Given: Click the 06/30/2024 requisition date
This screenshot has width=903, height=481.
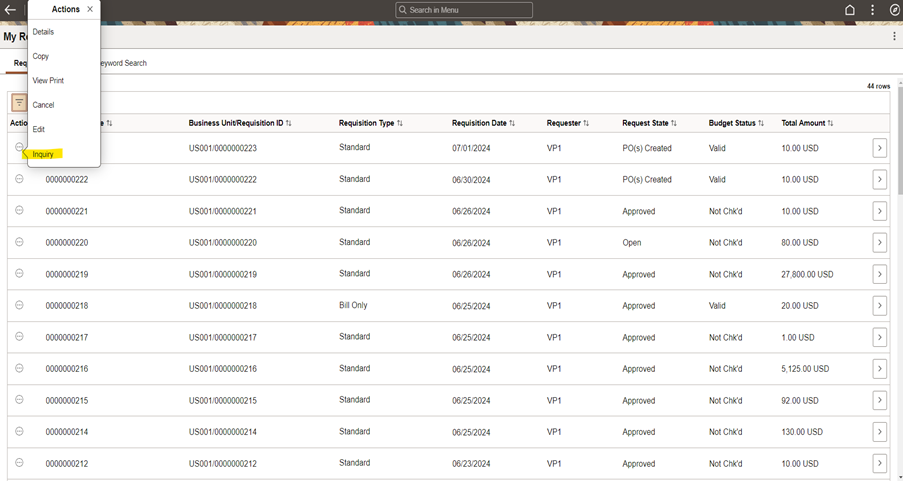Looking at the screenshot, I should tap(471, 180).
